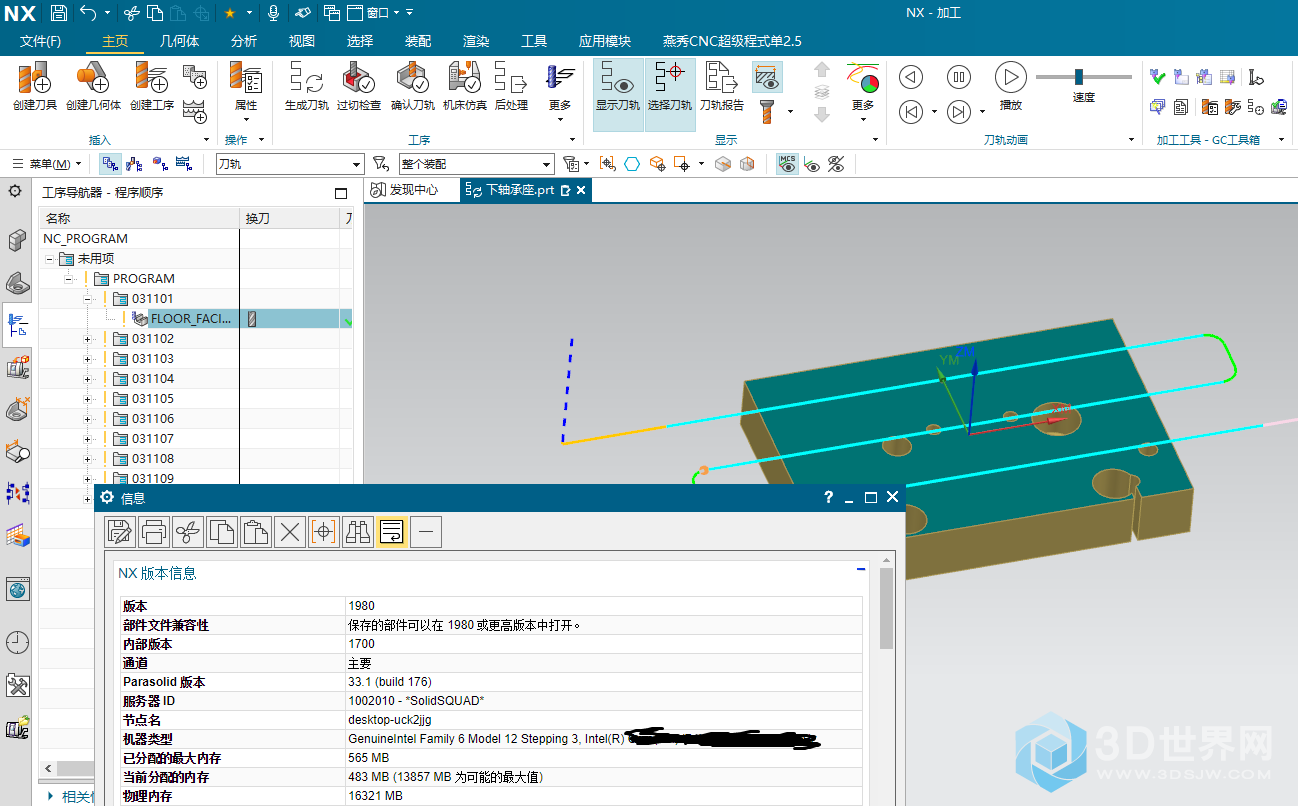This screenshot has height=806, width=1298.
Task: Open the 文件(F) menu
Action: 40,41
